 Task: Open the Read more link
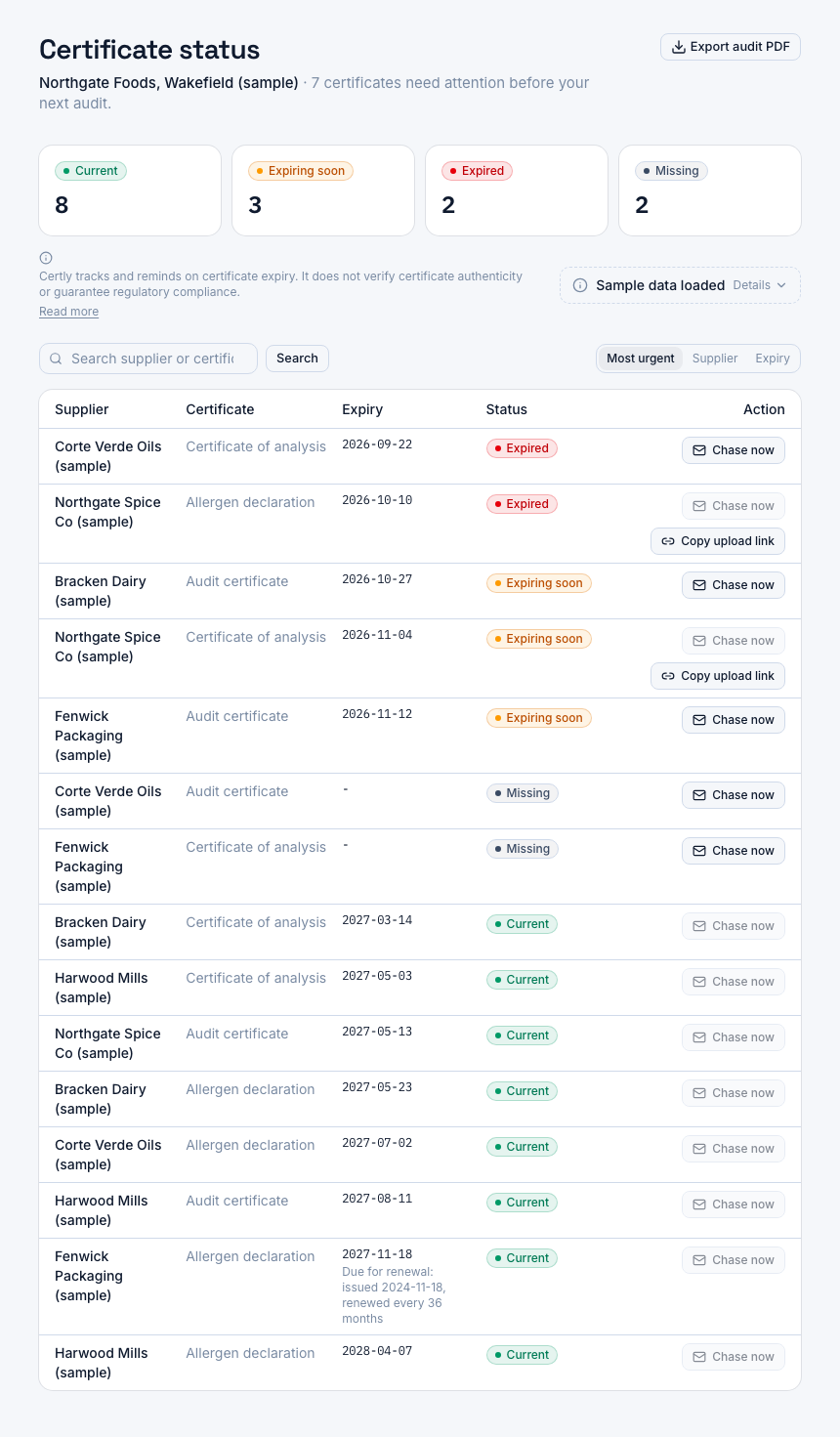coord(68,312)
